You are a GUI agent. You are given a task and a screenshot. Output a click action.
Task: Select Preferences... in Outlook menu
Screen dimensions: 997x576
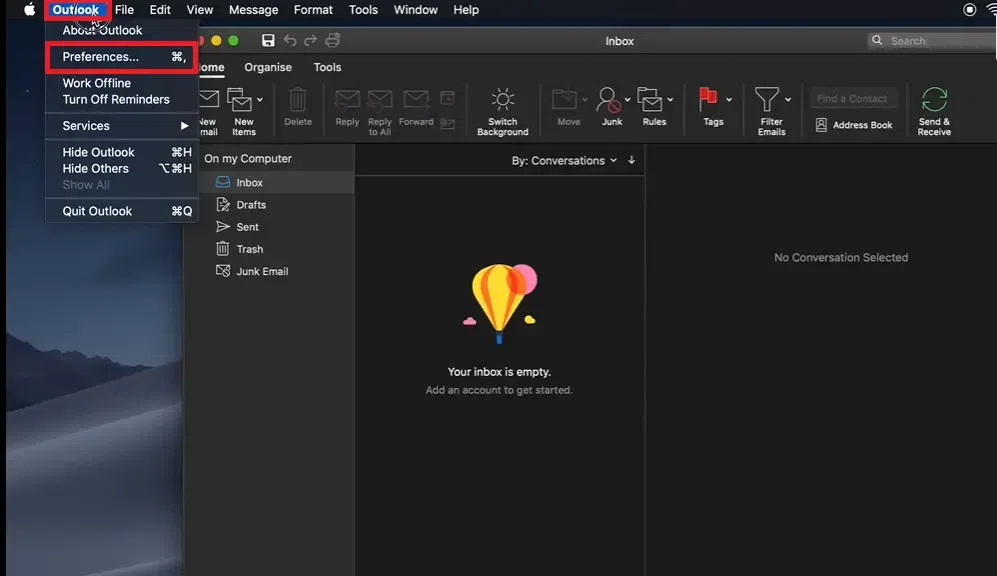click(121, 57)
